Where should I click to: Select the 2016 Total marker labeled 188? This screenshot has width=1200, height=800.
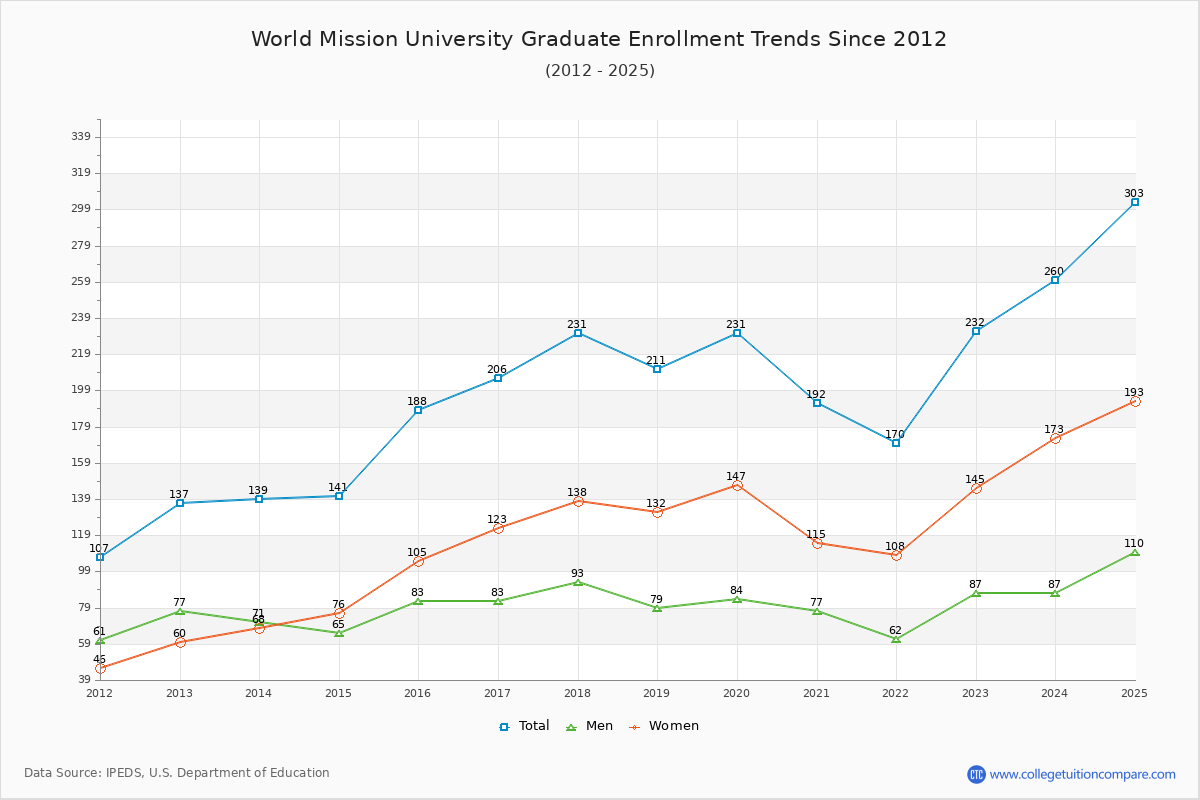(x=418, y=410)
